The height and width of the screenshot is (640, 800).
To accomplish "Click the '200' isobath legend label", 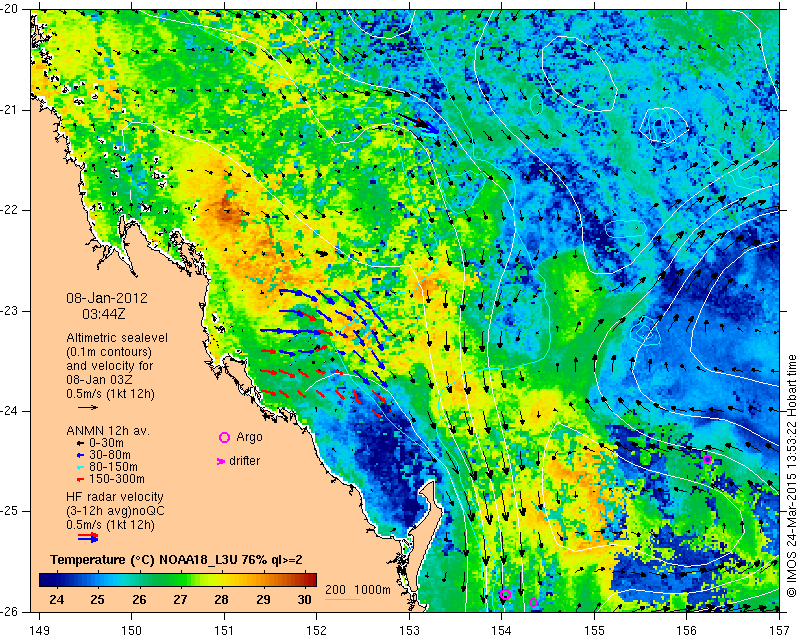I will point(335,590).
